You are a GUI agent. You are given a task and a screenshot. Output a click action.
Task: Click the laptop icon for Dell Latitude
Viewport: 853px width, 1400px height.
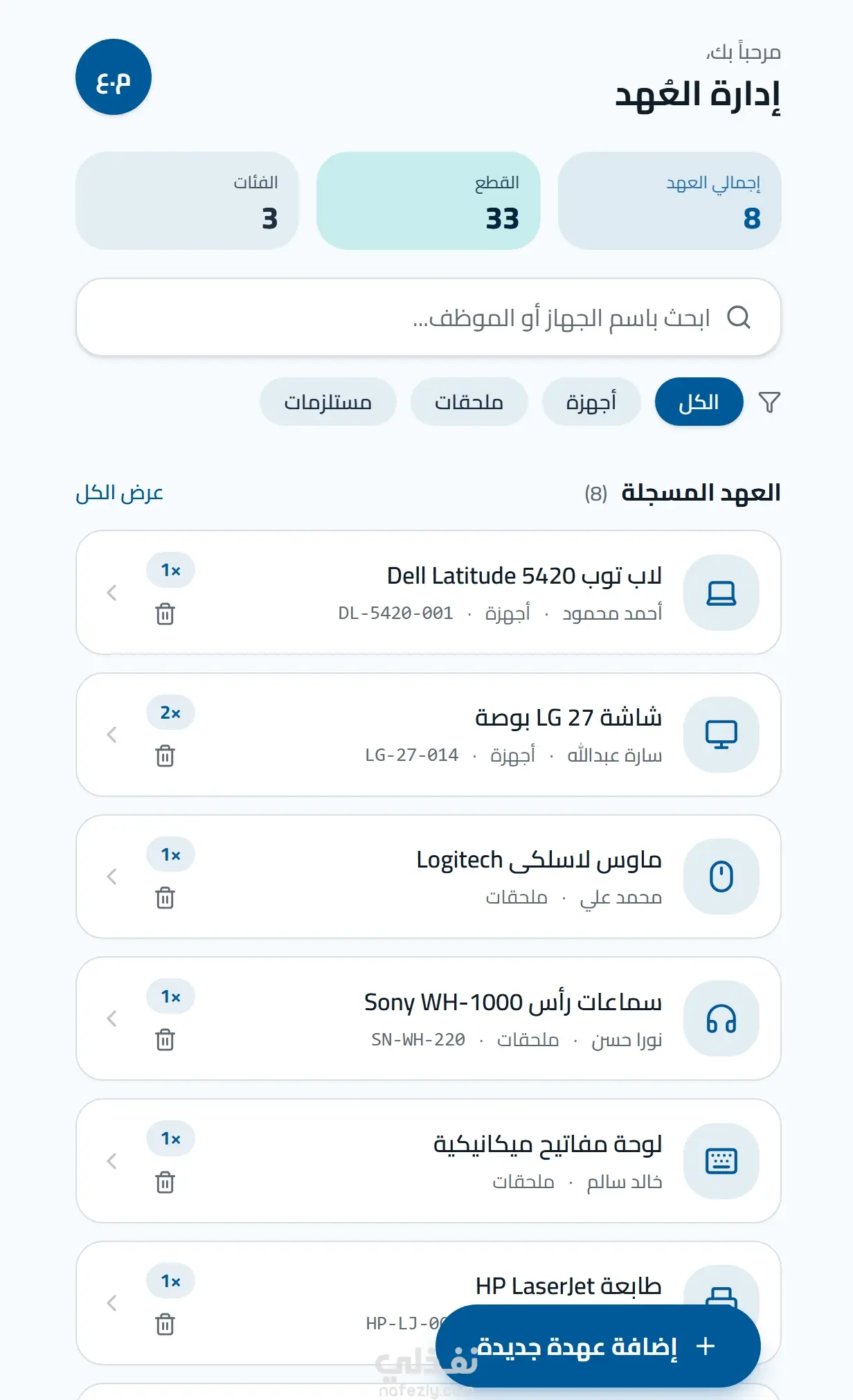721,593
